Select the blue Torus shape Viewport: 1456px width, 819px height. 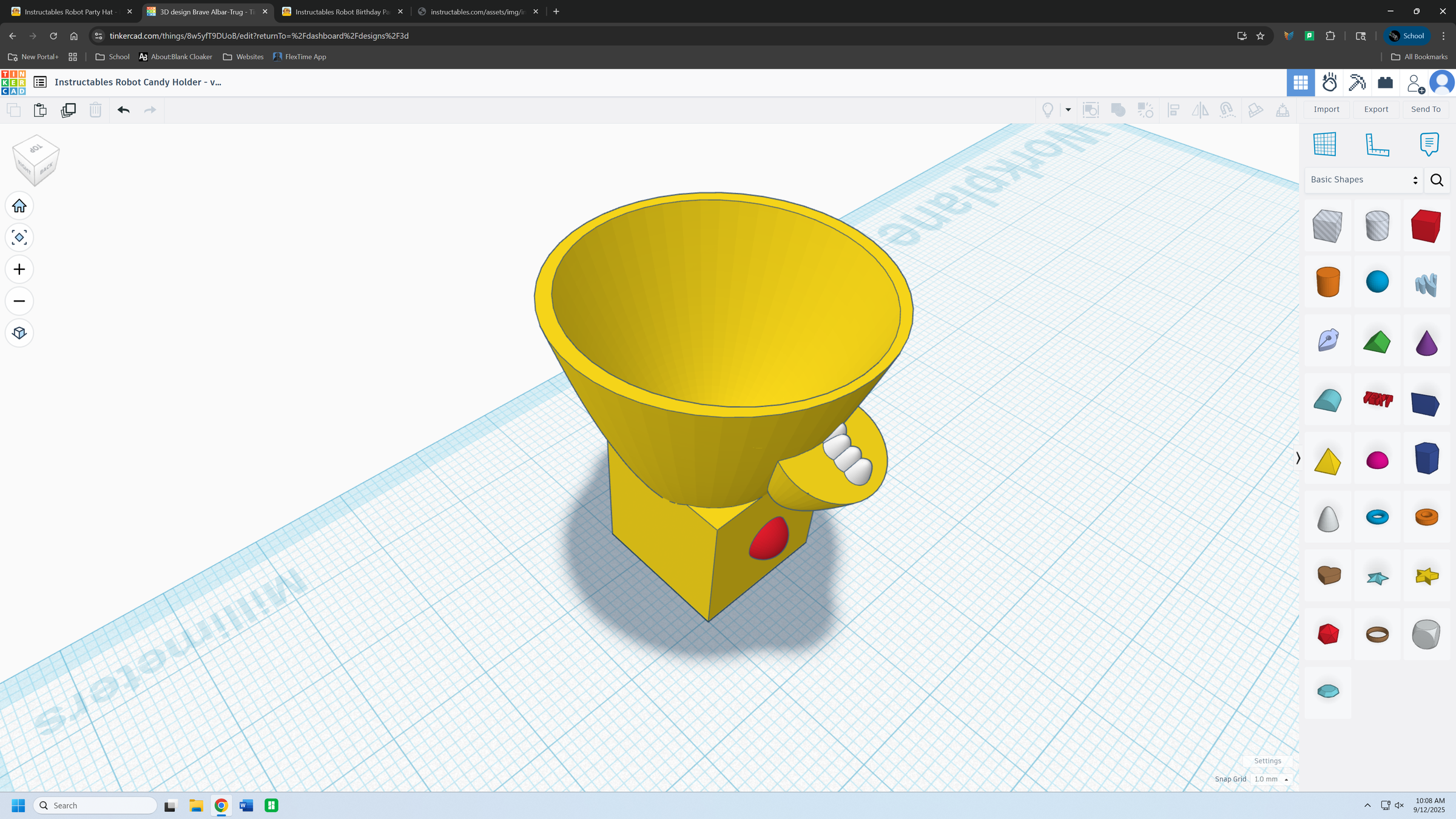1377,516
